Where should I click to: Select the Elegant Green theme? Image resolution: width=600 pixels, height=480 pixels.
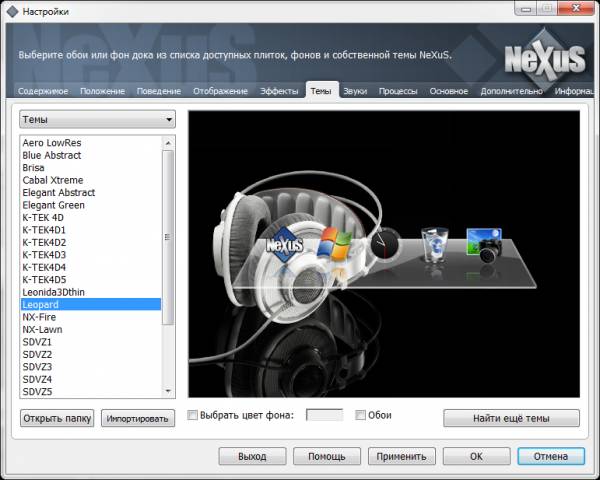pyautogui.click(x=91, y=205)
